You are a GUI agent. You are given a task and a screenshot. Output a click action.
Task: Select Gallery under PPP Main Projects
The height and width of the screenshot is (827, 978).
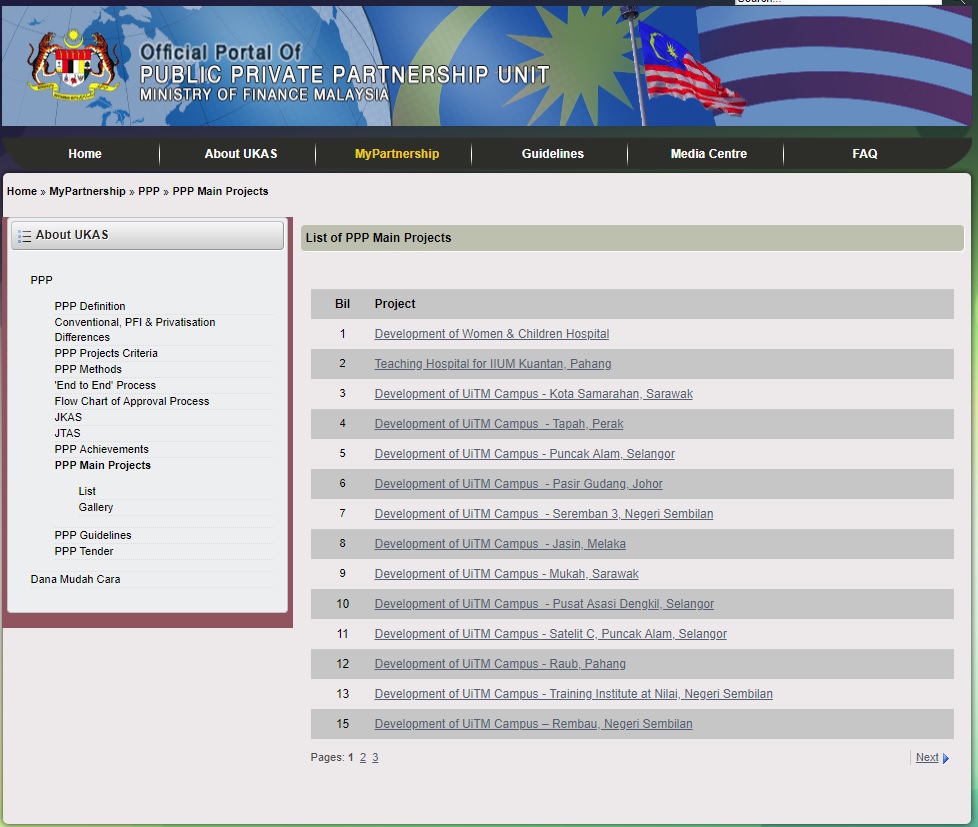[x=96, y=507]
